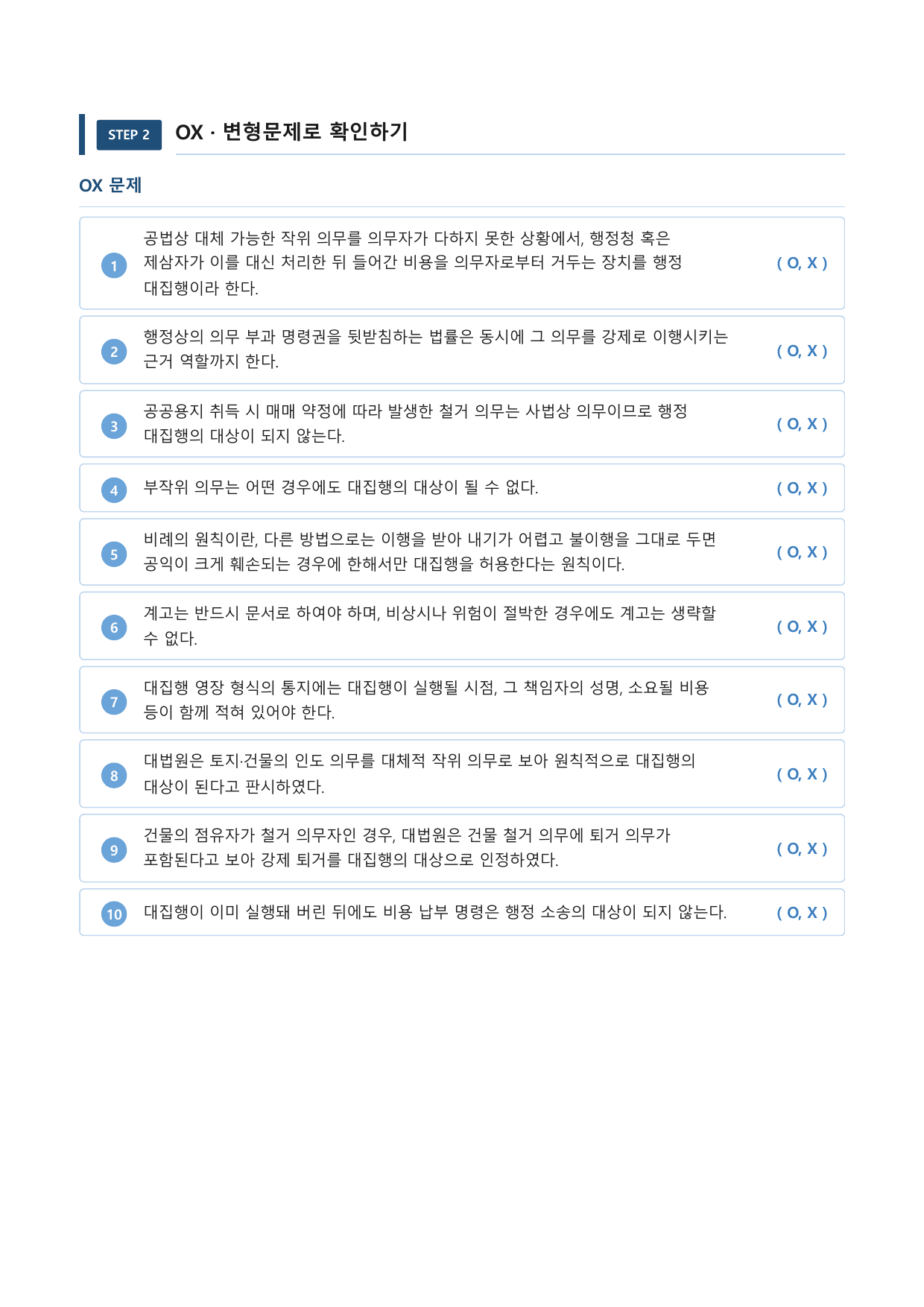Mark the (O, X) answer for question 5
This screenshot has height=1307, width=924.
pyautogui.click(x=802, y=552)
